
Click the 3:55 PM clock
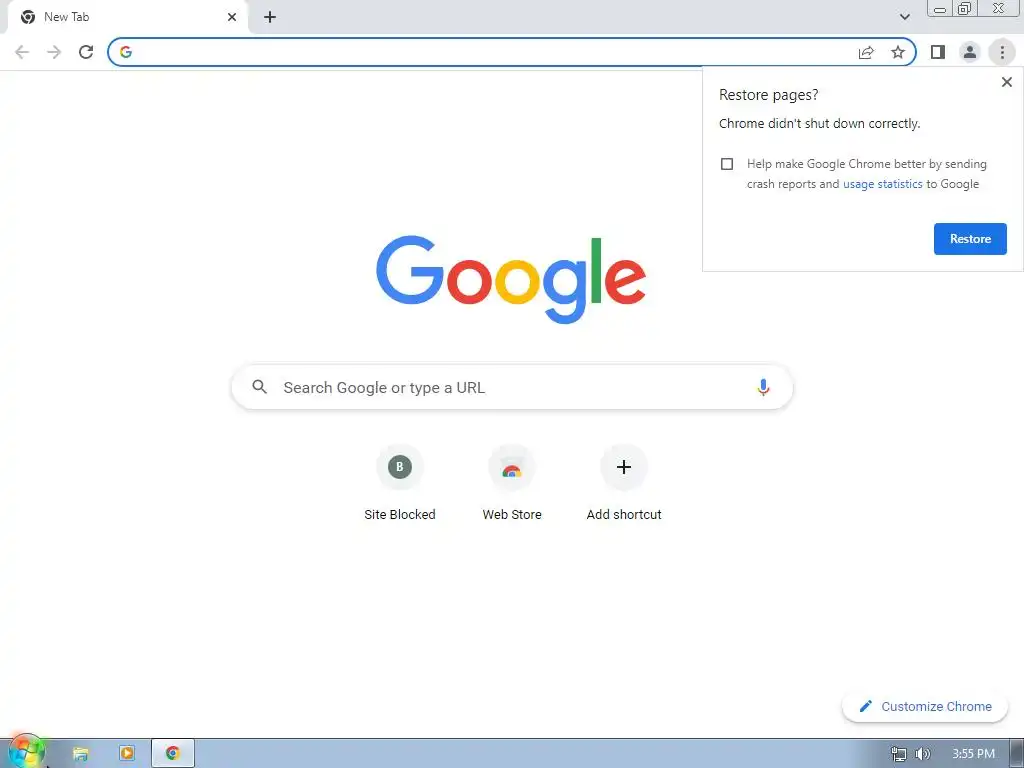point(973,754)
